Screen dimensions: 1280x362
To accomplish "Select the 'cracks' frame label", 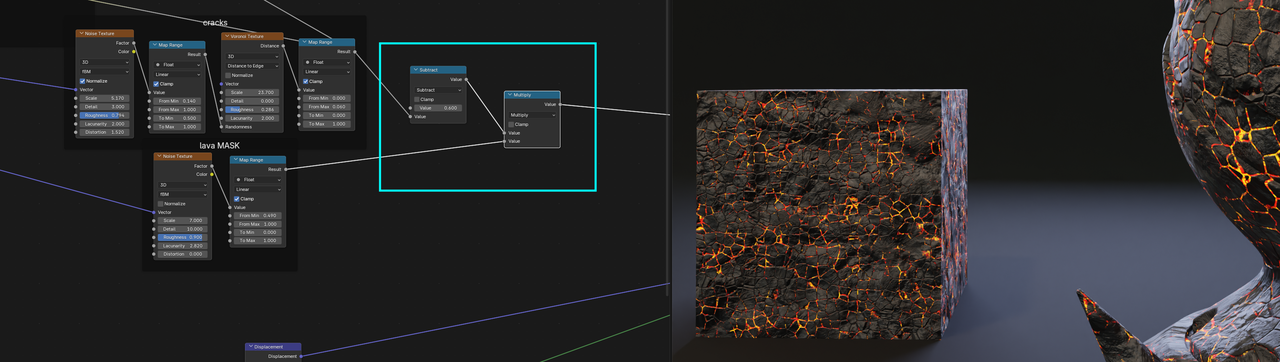I will [x=215, y=22].
